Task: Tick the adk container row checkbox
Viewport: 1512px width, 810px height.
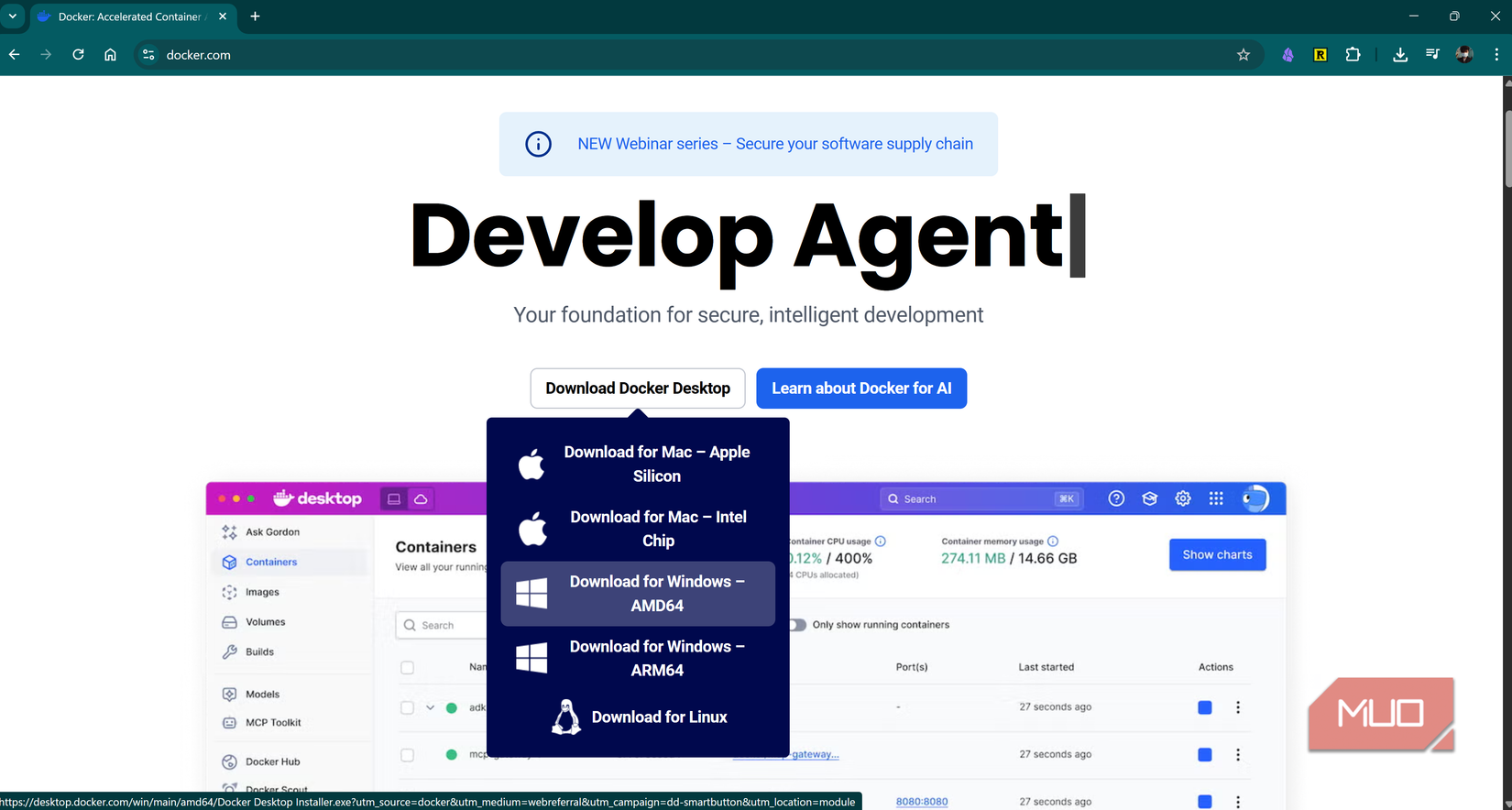Action: (408, 707)
